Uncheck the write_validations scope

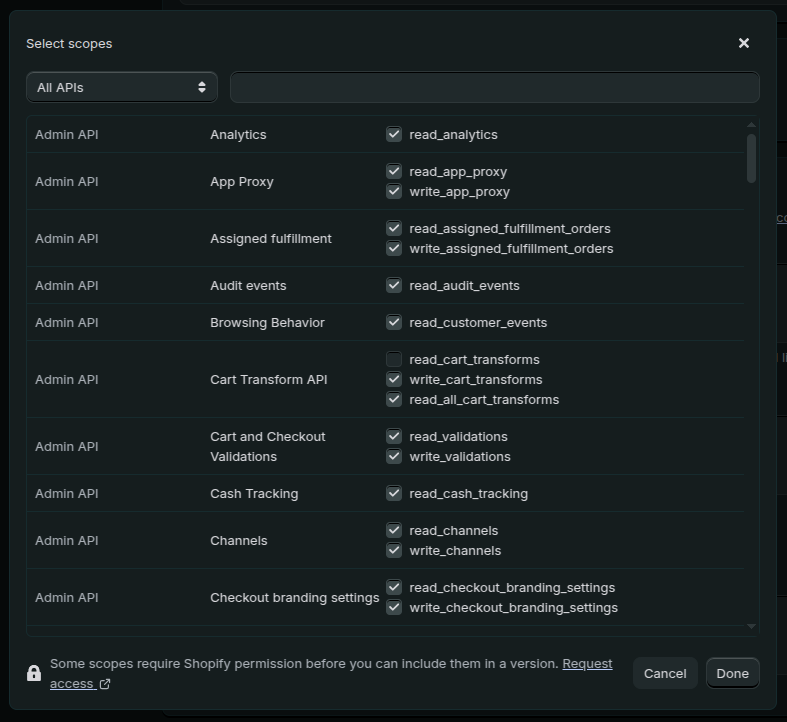click(x=394, y=456)
